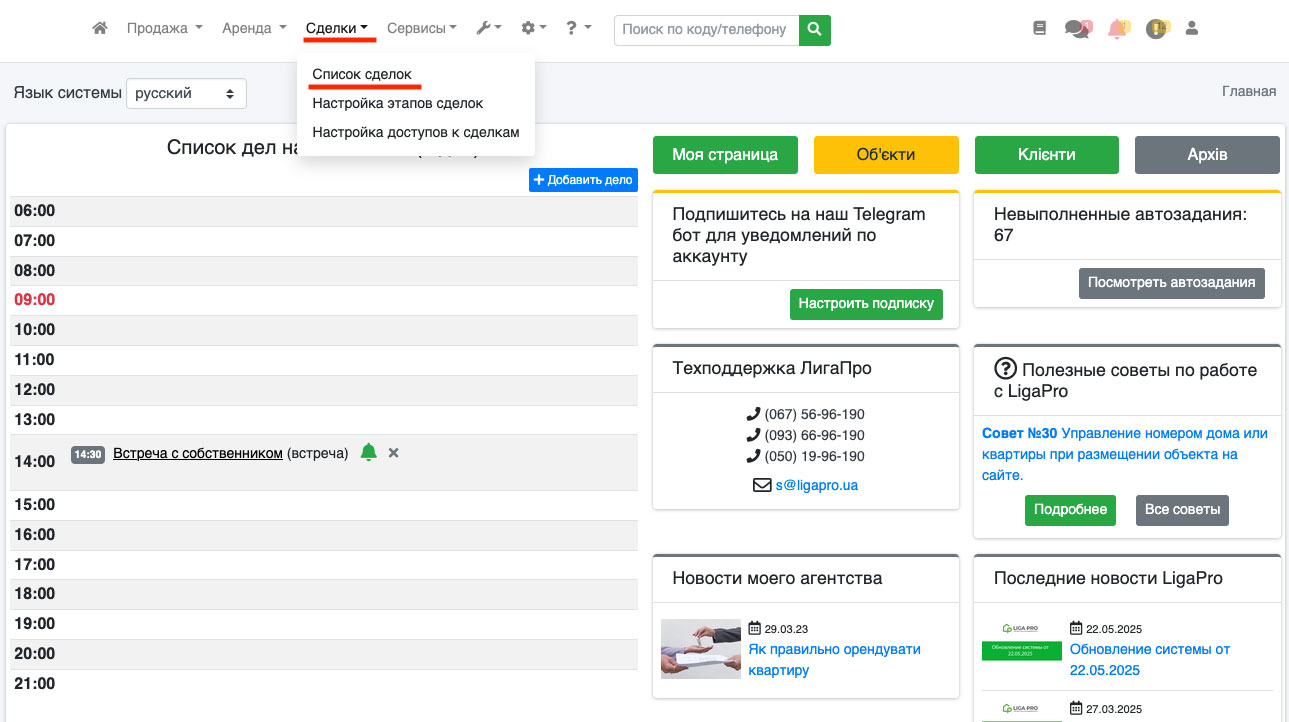Open the agency news article thumbnail
Screen dimensions: 1289x722
(x=701, y=649)
